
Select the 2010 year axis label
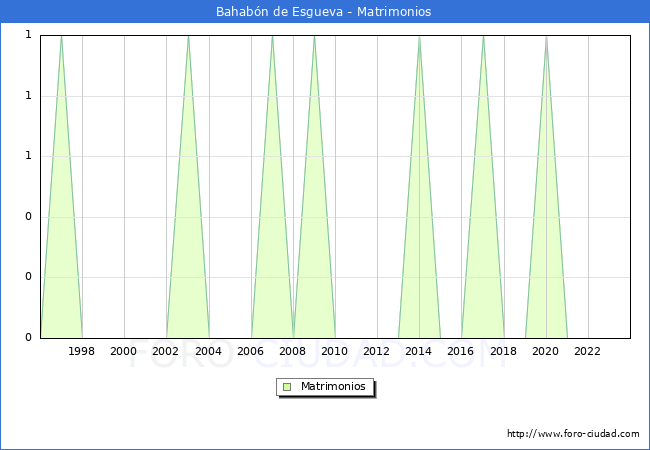click(x=335, y=351)
